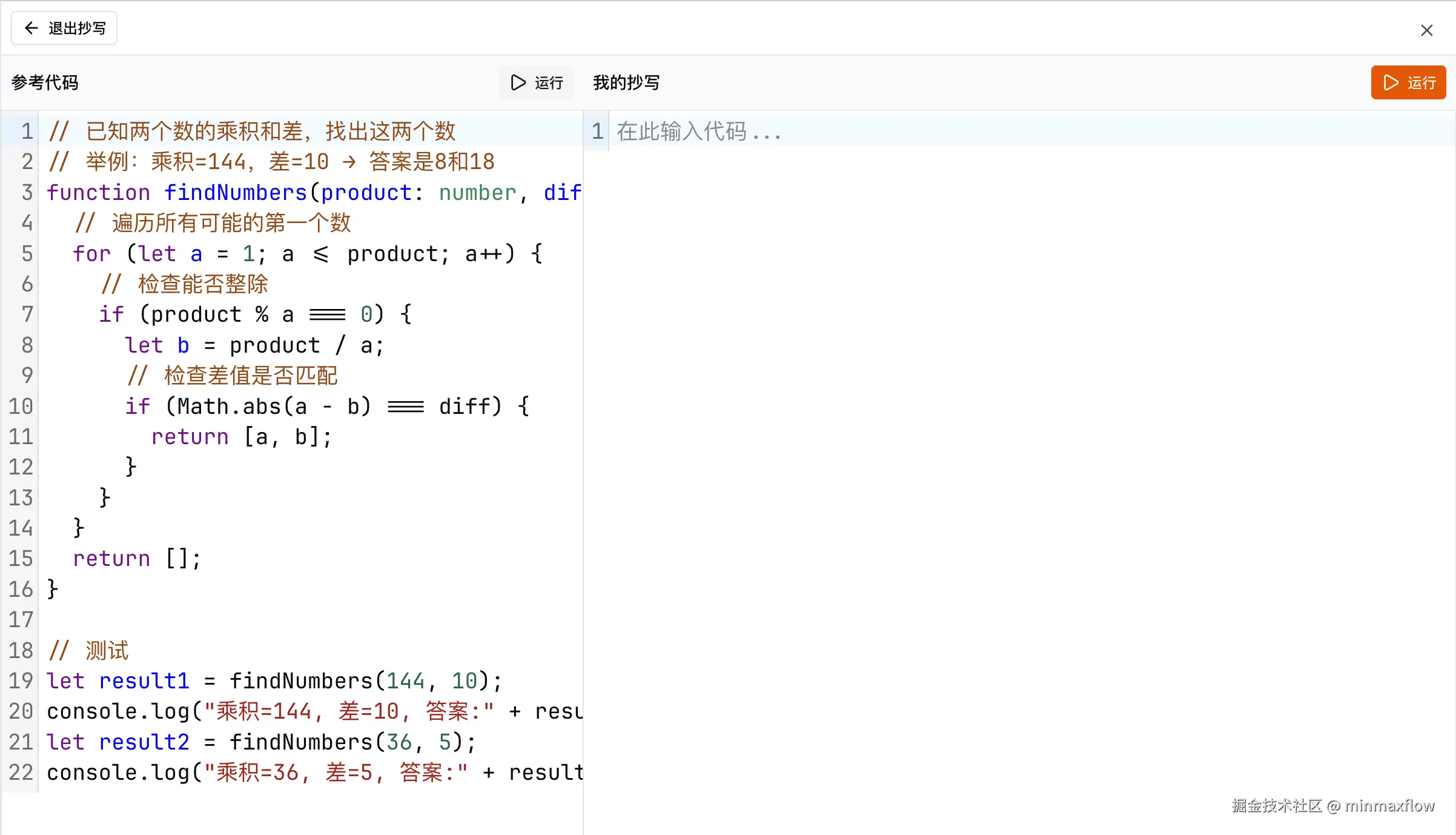
Task: Click line number 1 in the reference code
Action: pos(25,131)
